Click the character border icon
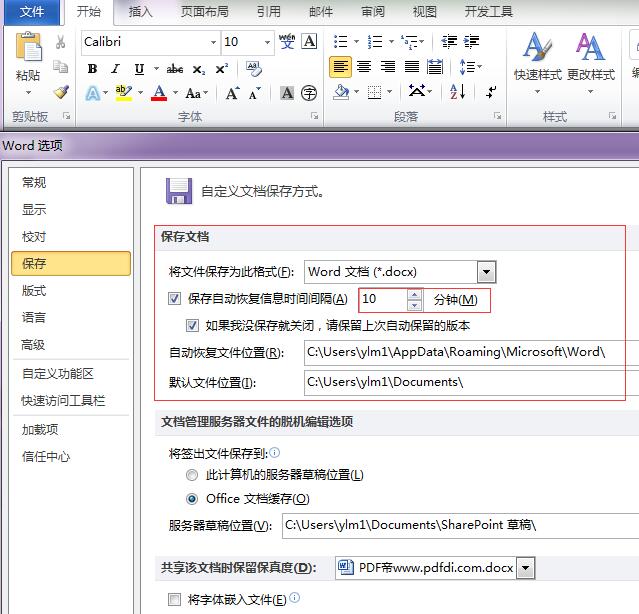The width and height of the screenshot is (639, 614). click(309, 41)
